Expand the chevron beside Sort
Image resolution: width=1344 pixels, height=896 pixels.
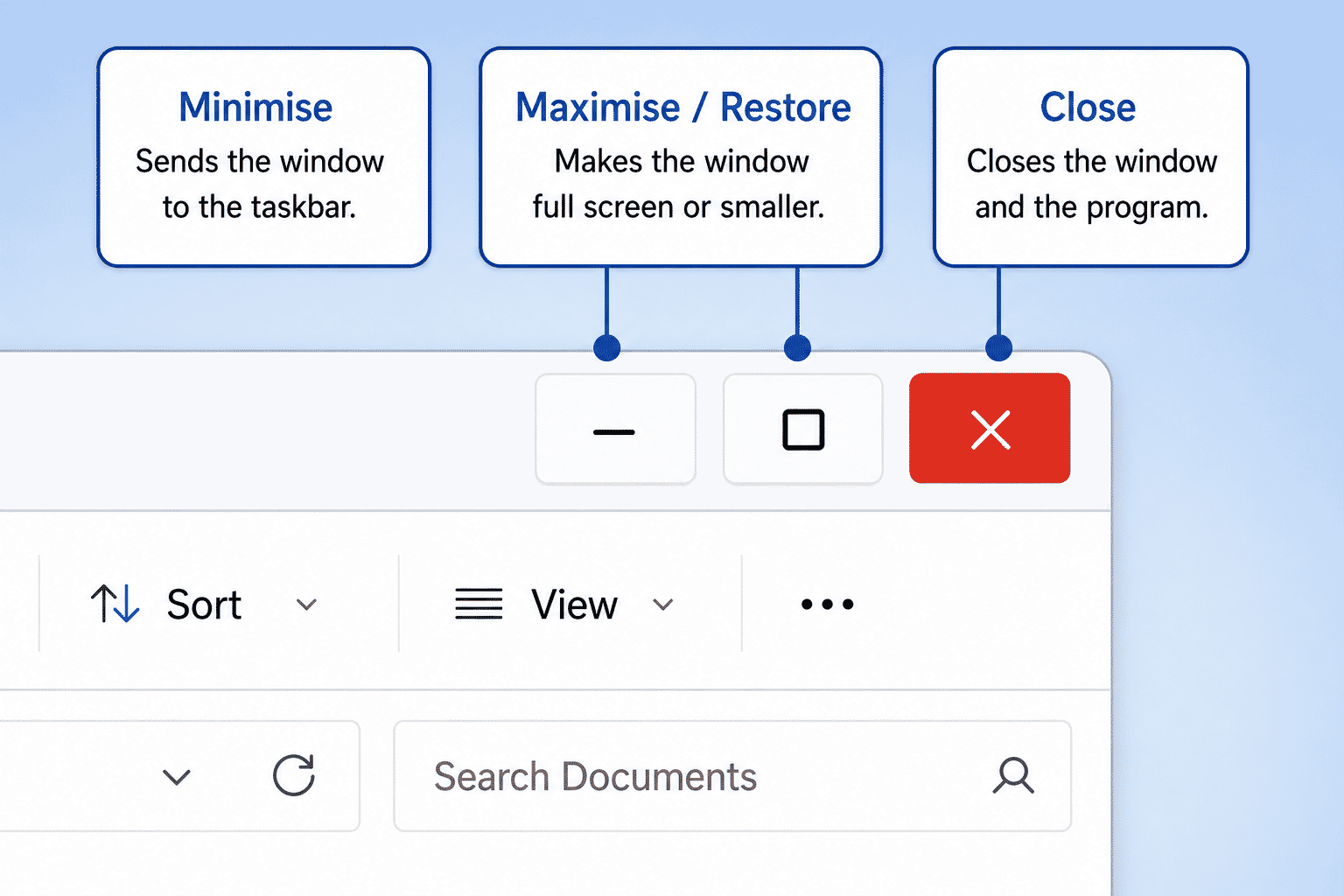[306, 605]
